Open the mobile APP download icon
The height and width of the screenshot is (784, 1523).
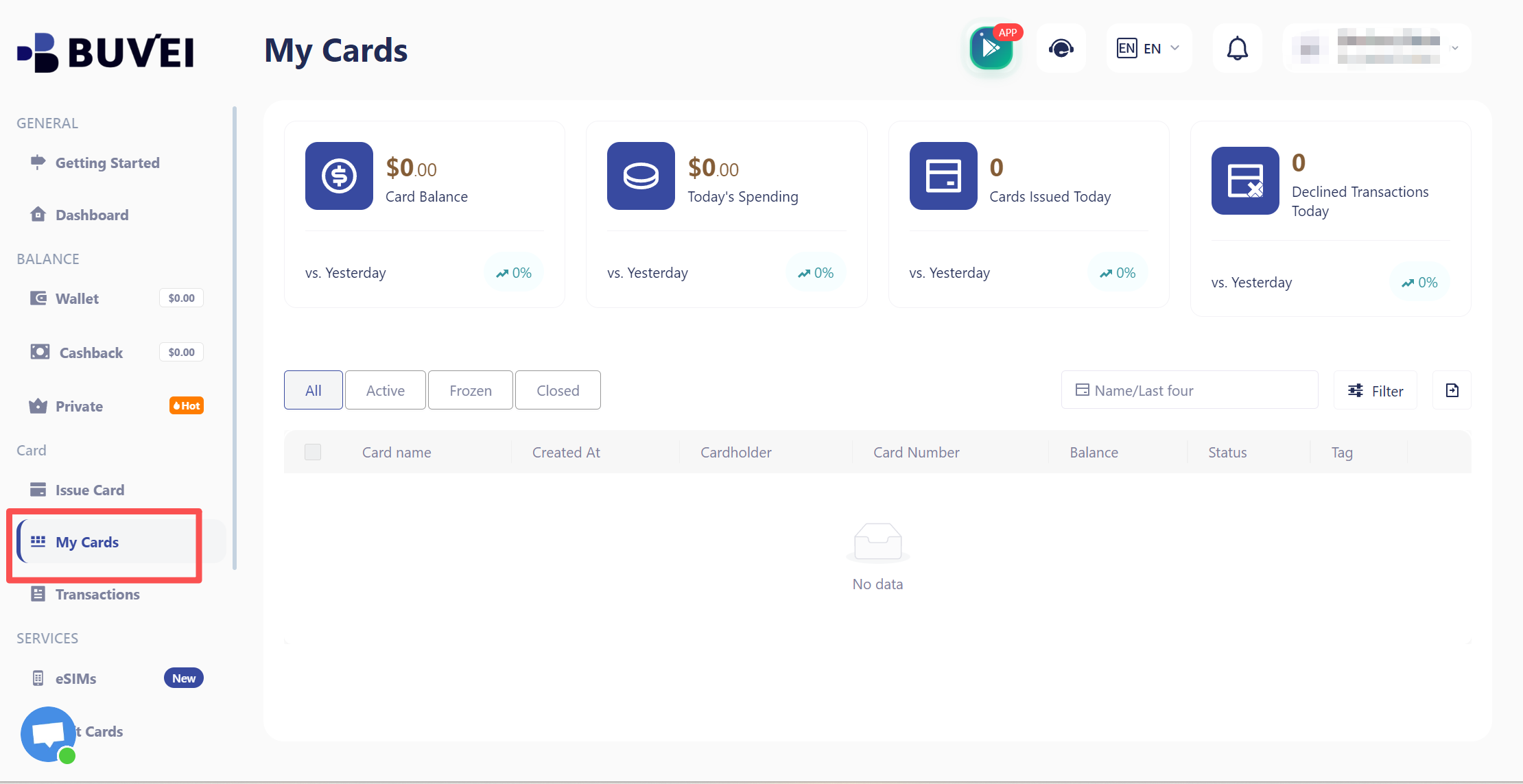click(991, 48)
